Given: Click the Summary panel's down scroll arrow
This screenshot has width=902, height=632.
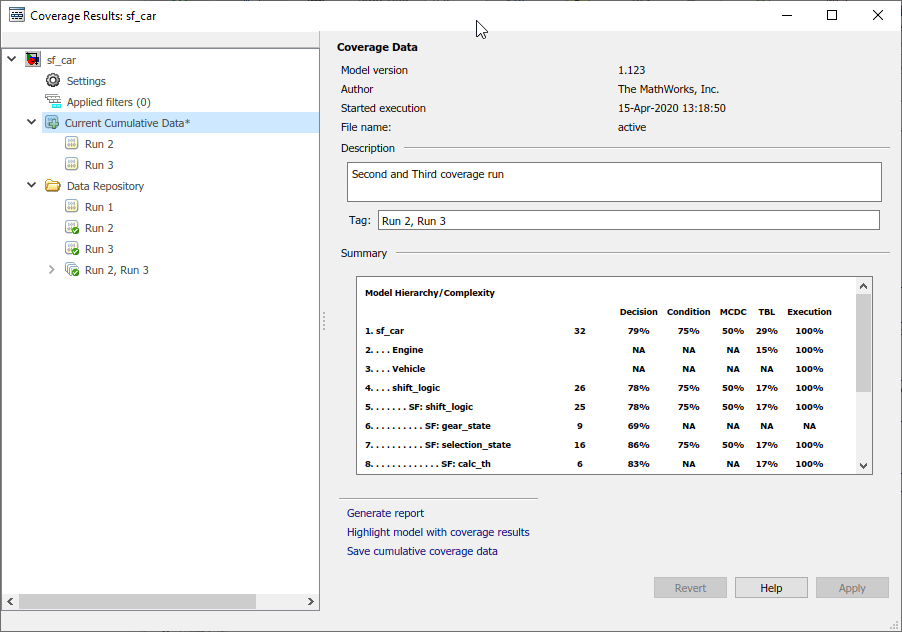Looking at the screenshot, I should tap(863, 464).
